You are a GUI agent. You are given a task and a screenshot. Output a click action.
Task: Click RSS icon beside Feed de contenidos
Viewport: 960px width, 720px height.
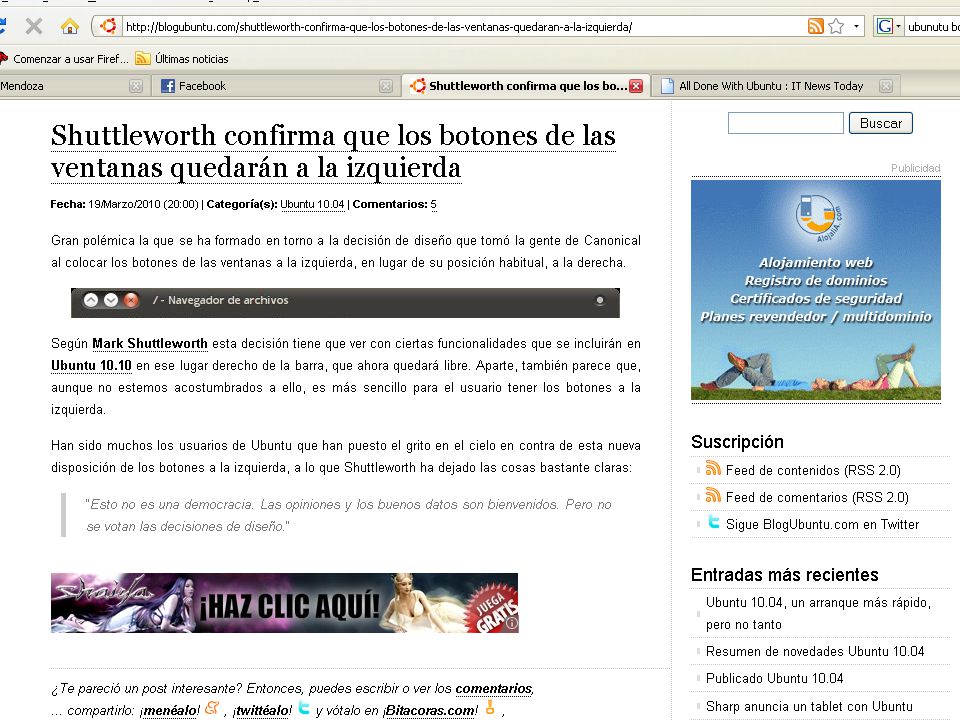coord(713,468)
